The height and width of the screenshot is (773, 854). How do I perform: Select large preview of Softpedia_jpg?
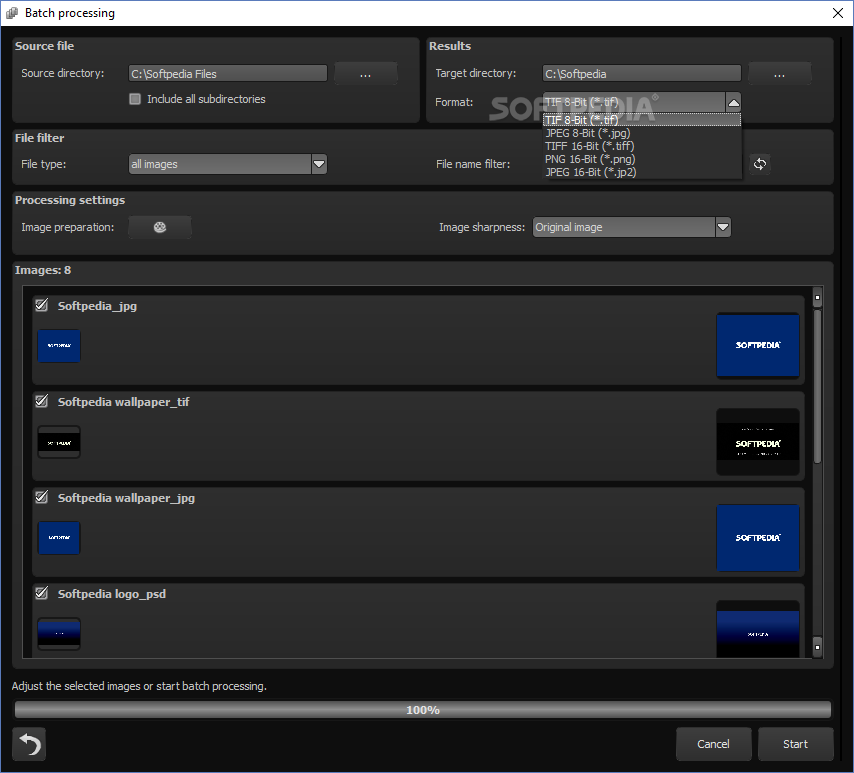click(x=758, y=345)
